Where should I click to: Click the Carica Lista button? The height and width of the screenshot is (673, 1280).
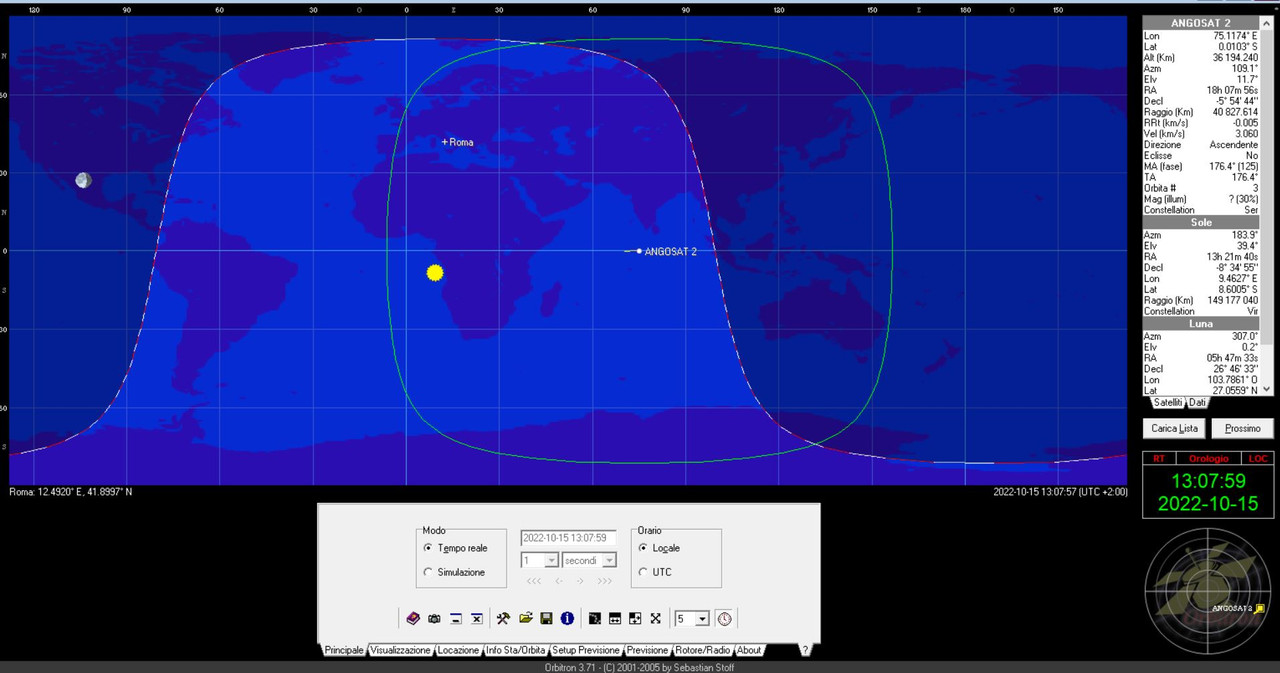[1174, 428]
